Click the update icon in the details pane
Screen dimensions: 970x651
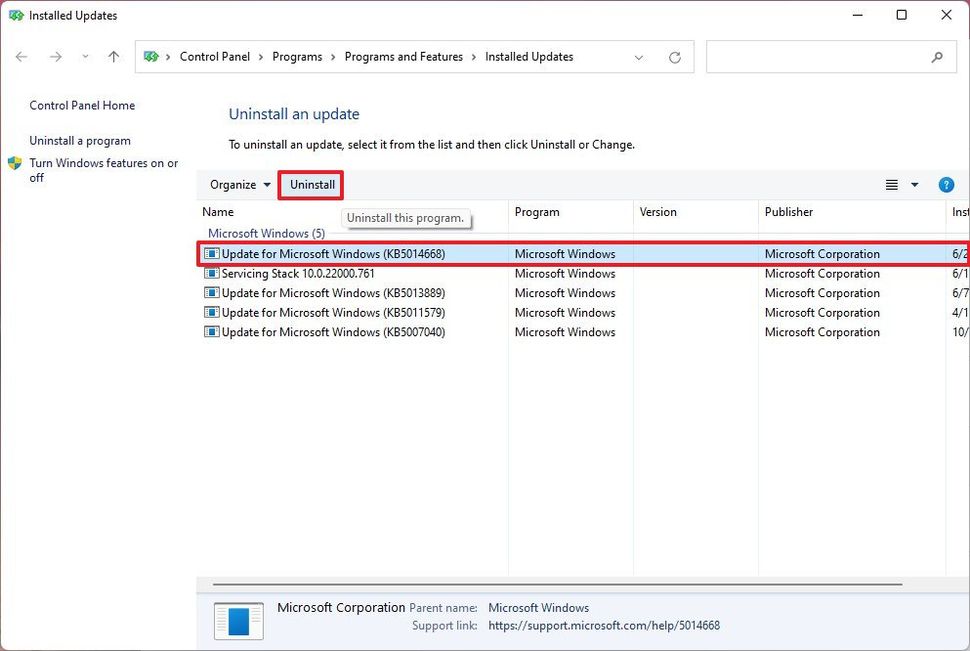(x=238, y=620)
